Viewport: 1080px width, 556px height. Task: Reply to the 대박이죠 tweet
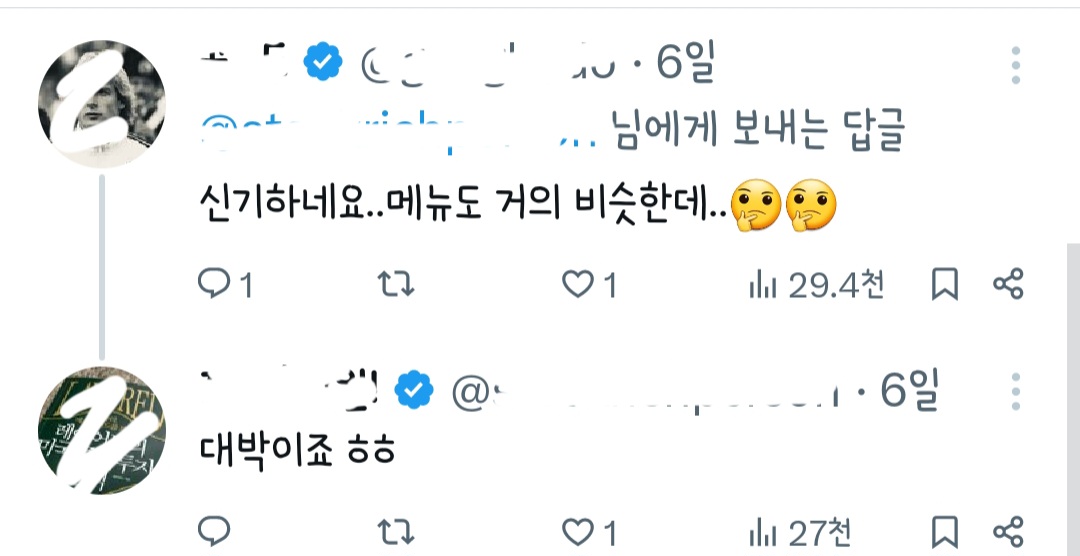214,530
